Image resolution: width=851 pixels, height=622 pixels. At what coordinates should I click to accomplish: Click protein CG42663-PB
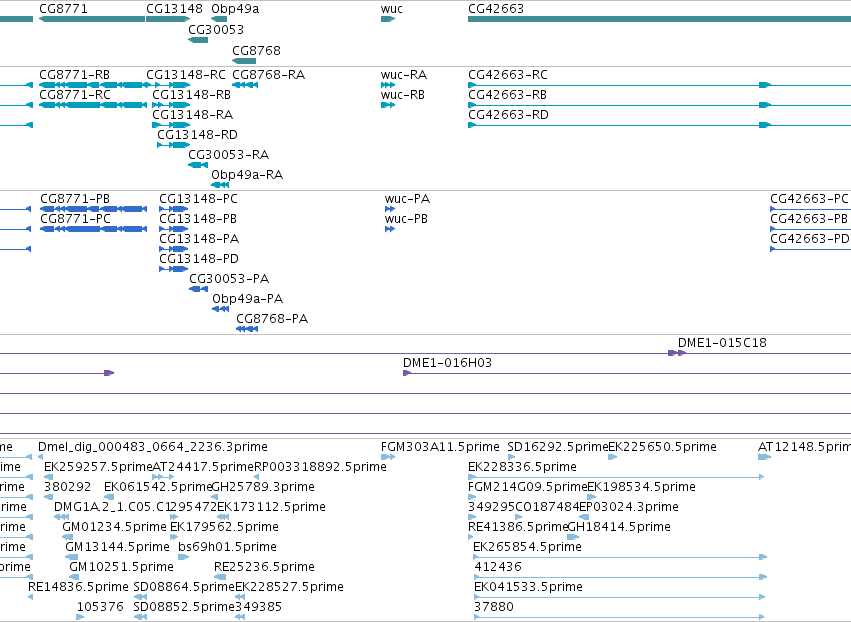click(x=809, y=219)
